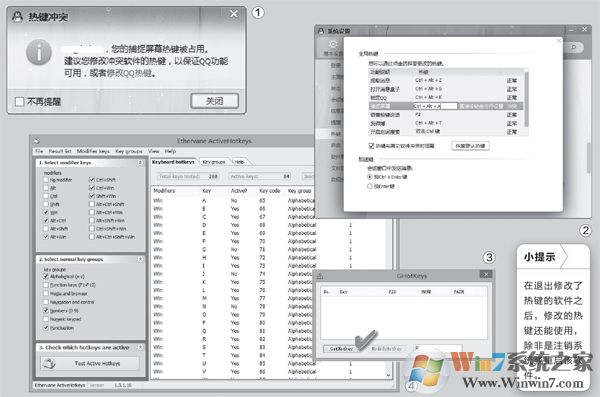
Task: Click the Active keys count field
Action: pos(260,176)
